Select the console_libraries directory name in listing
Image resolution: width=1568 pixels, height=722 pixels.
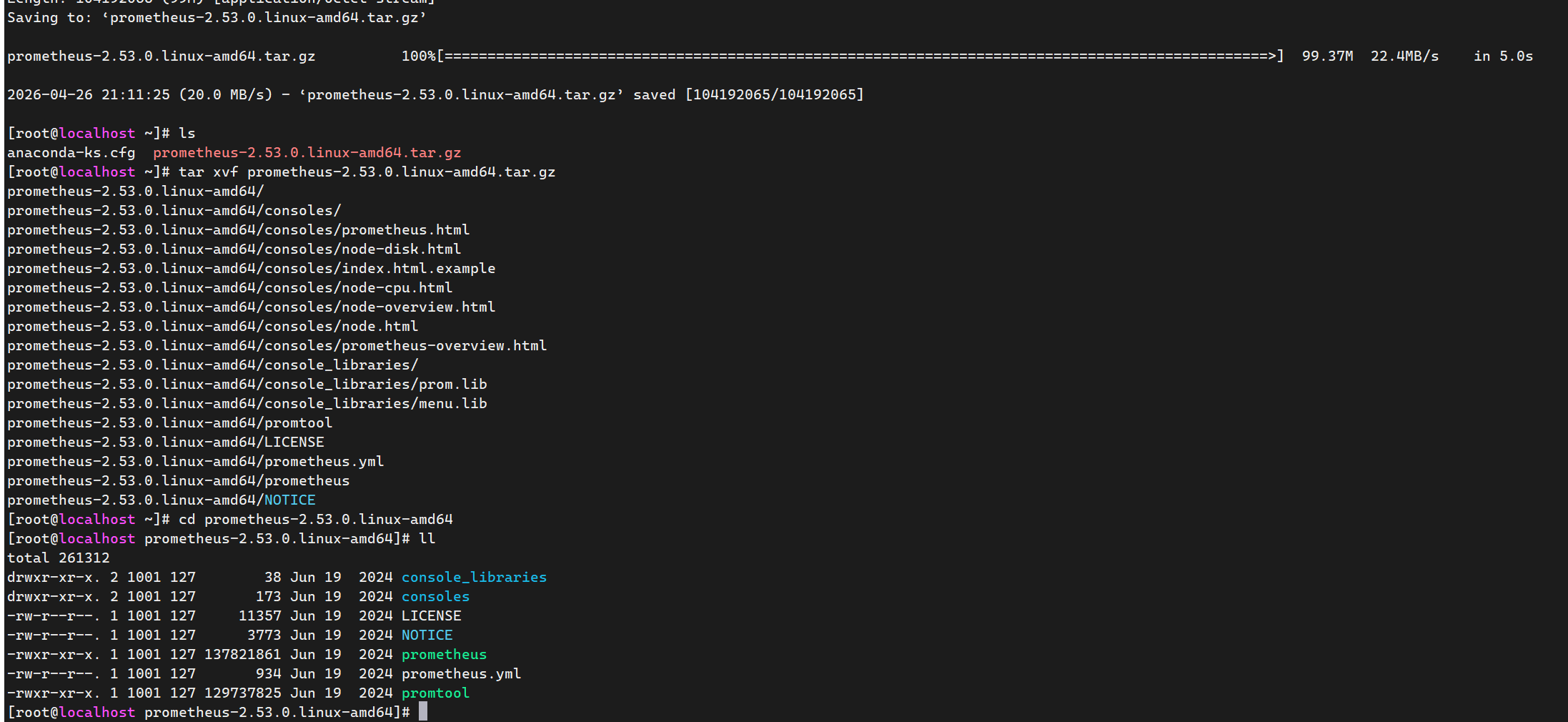click(474, 578)
